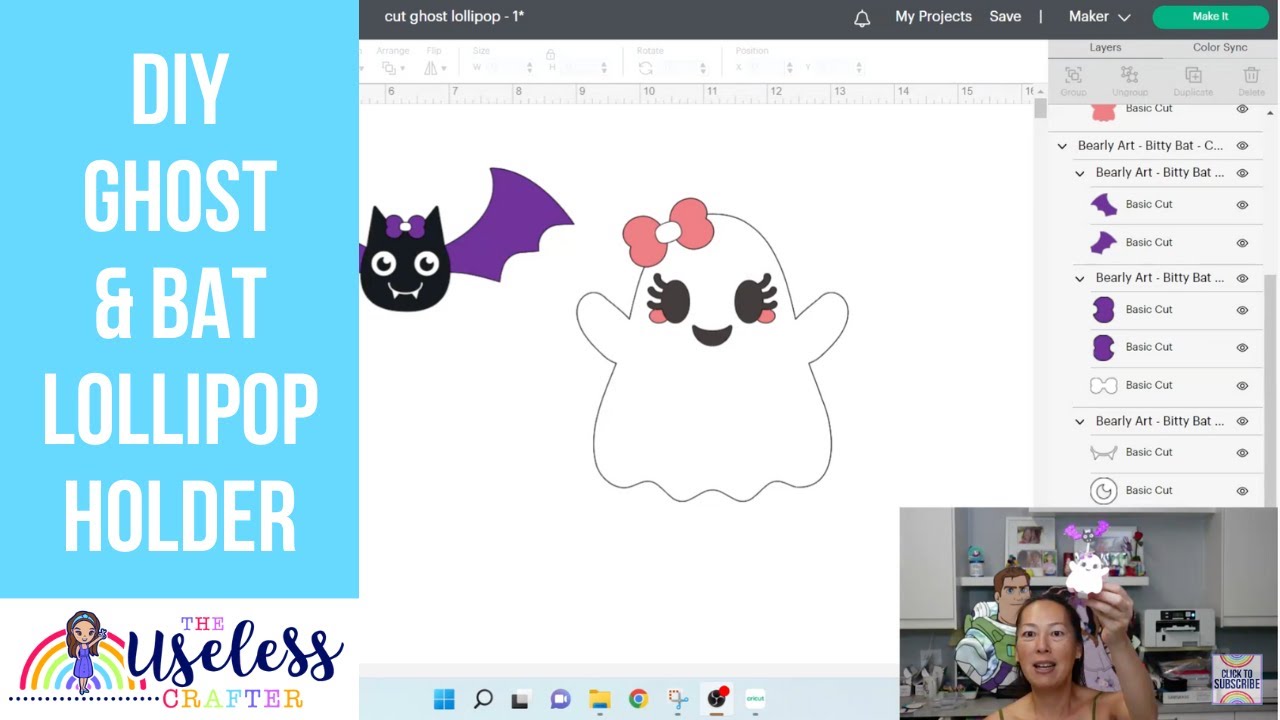
Task: Click the Duplicate layer icon
Action: [1193, 75]
